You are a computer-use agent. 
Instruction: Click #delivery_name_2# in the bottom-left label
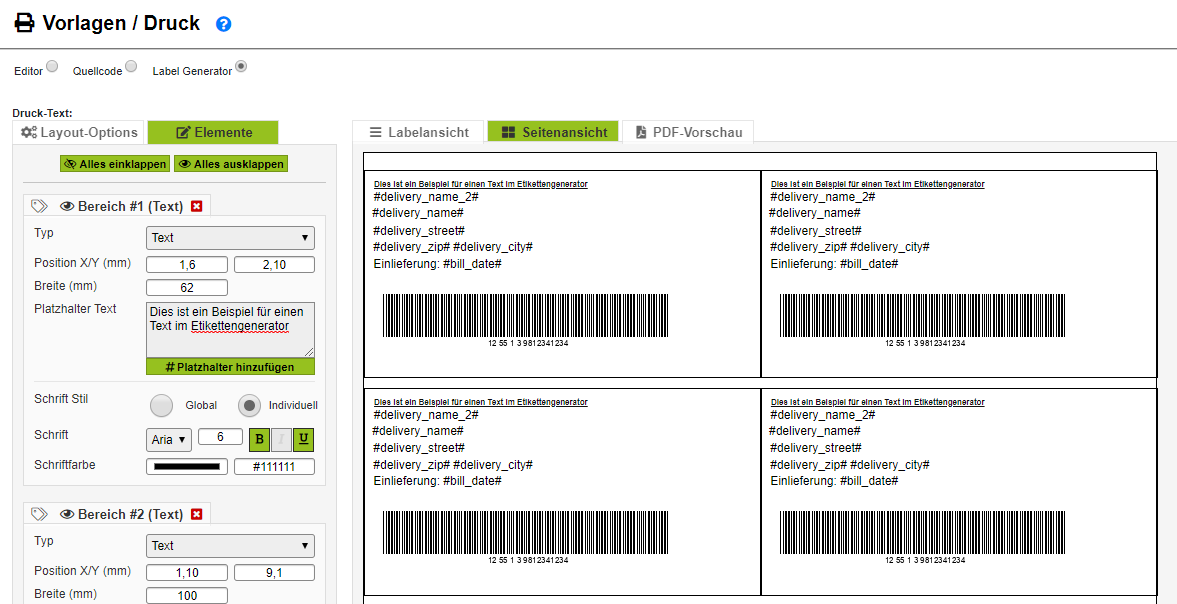[x=426, y=414]
